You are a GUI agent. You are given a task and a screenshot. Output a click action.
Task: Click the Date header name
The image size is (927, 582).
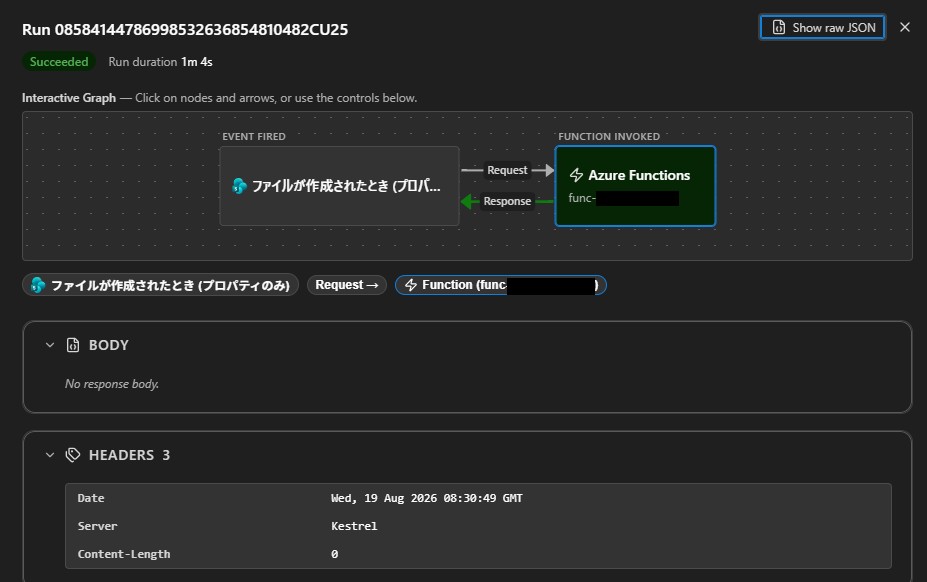click(x=91, y=498)
